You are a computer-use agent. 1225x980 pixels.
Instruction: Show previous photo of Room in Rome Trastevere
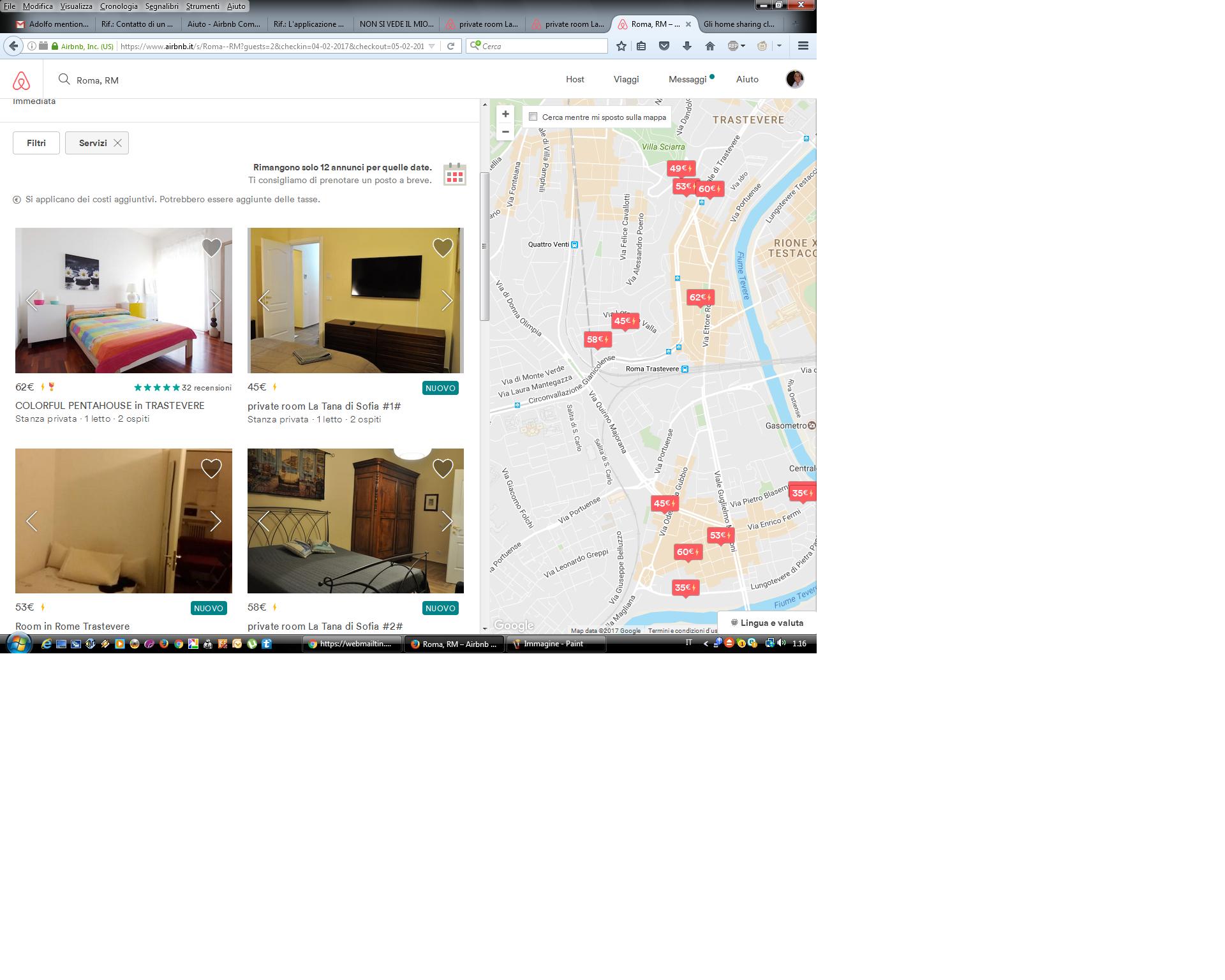32,521
